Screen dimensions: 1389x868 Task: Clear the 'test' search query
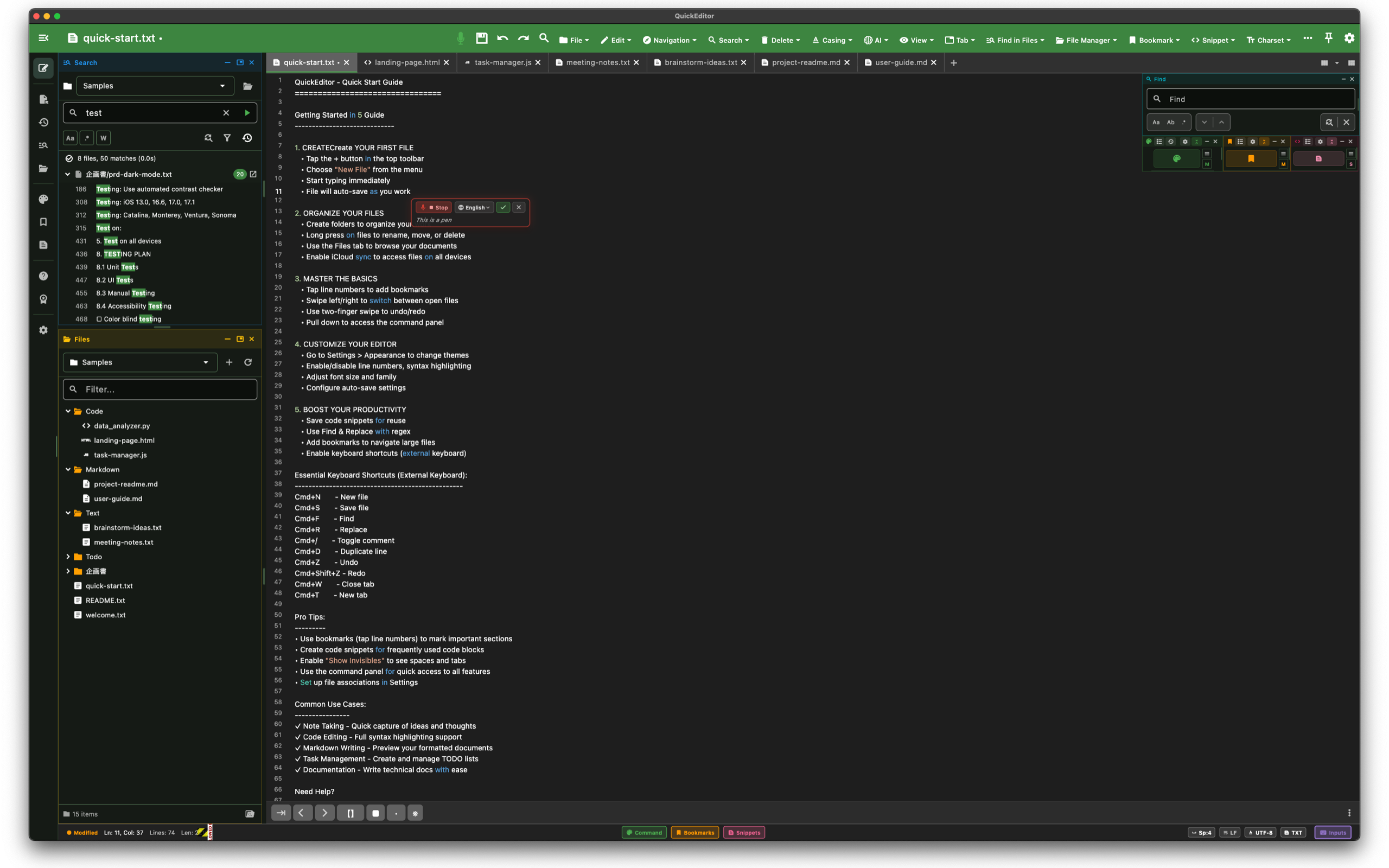226,113
